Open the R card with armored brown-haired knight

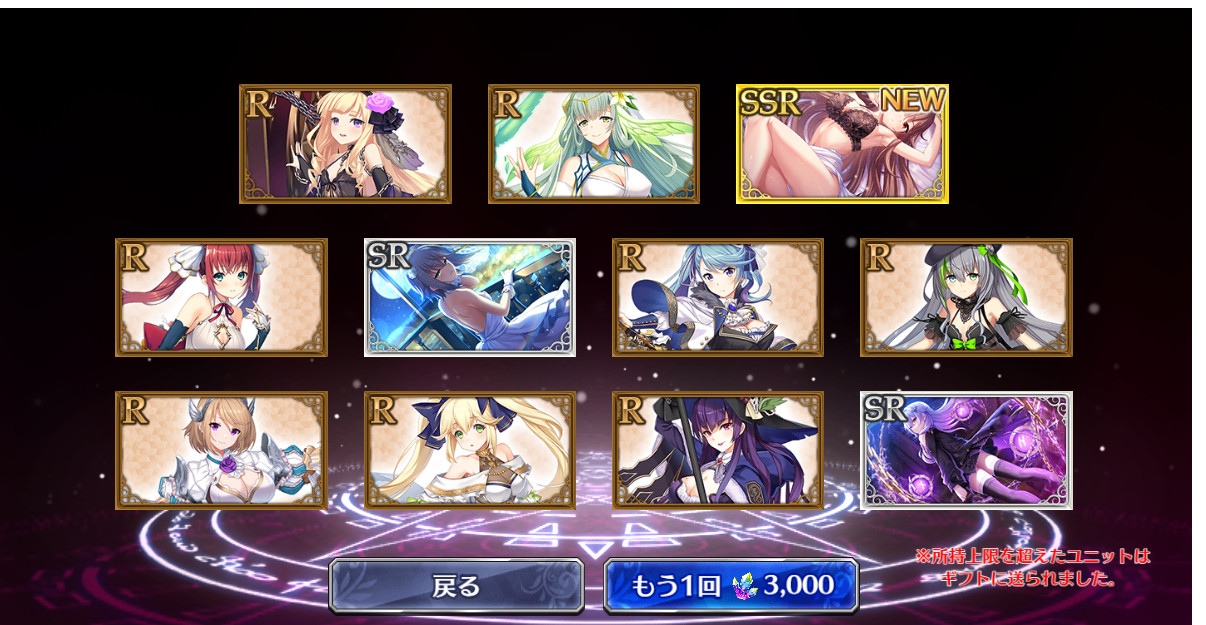point(221,450)
